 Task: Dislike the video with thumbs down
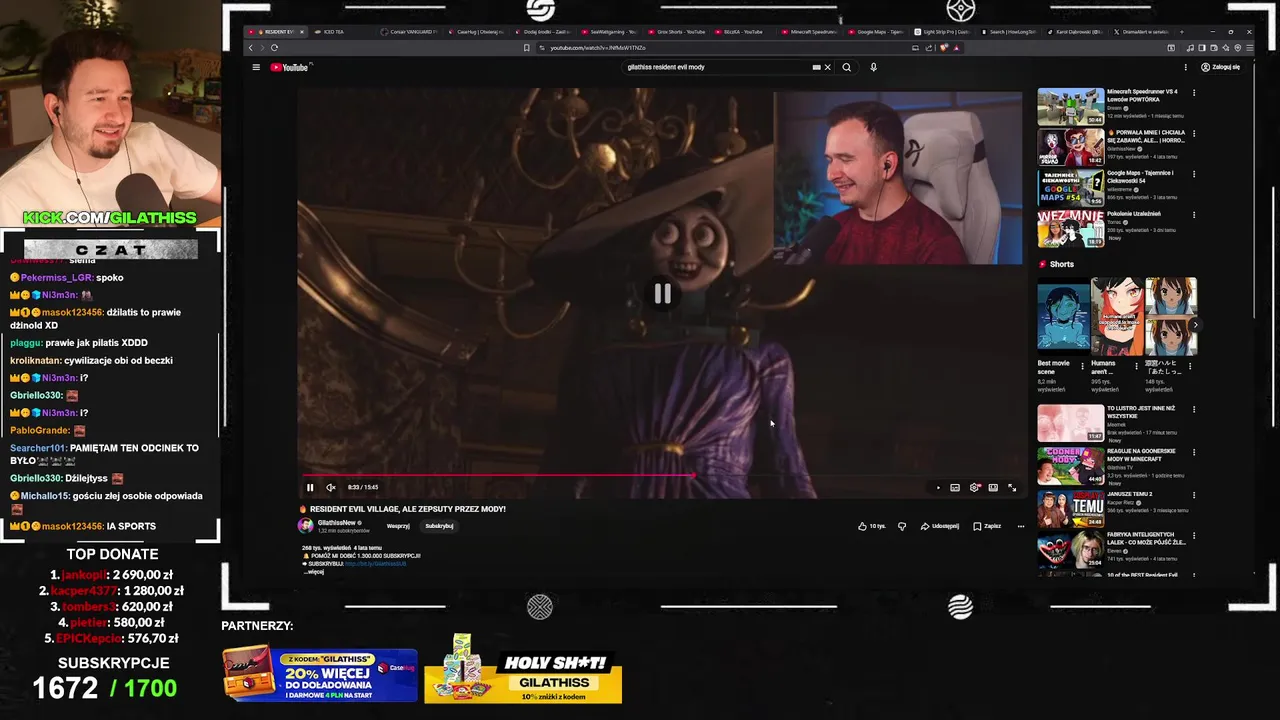pos(901,526)
